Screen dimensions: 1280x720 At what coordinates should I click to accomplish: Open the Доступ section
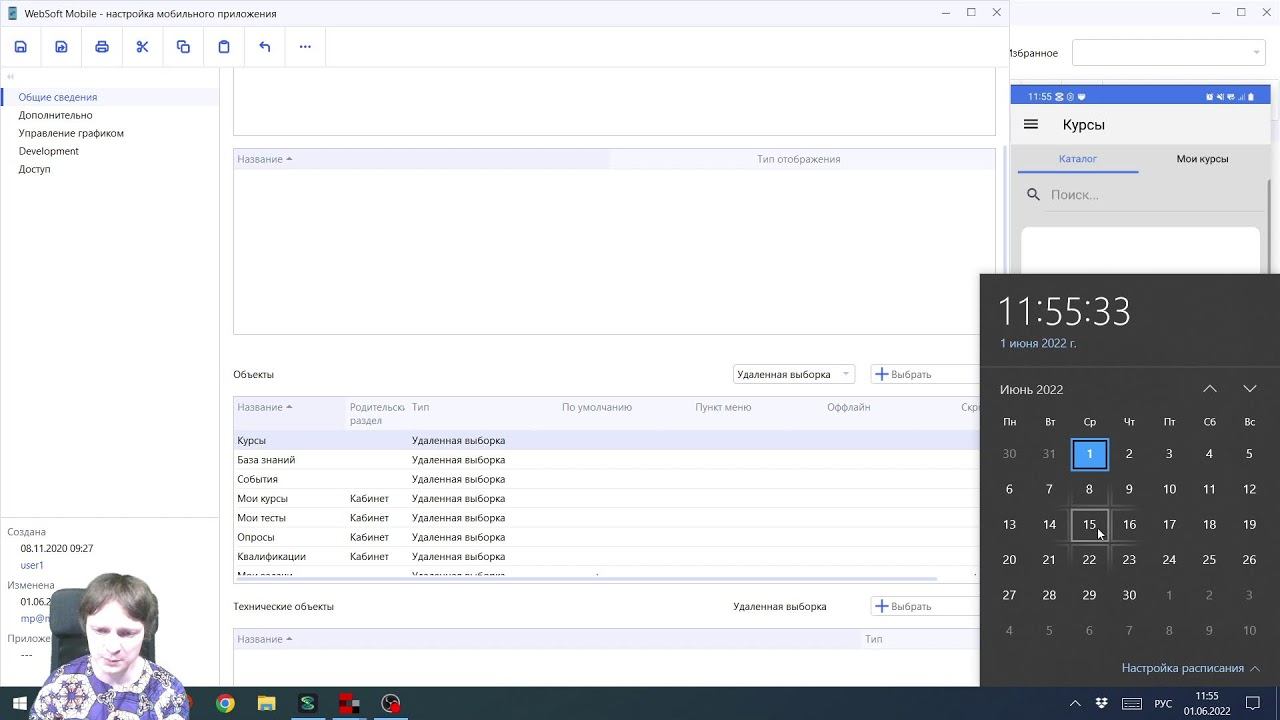(34, 169)
